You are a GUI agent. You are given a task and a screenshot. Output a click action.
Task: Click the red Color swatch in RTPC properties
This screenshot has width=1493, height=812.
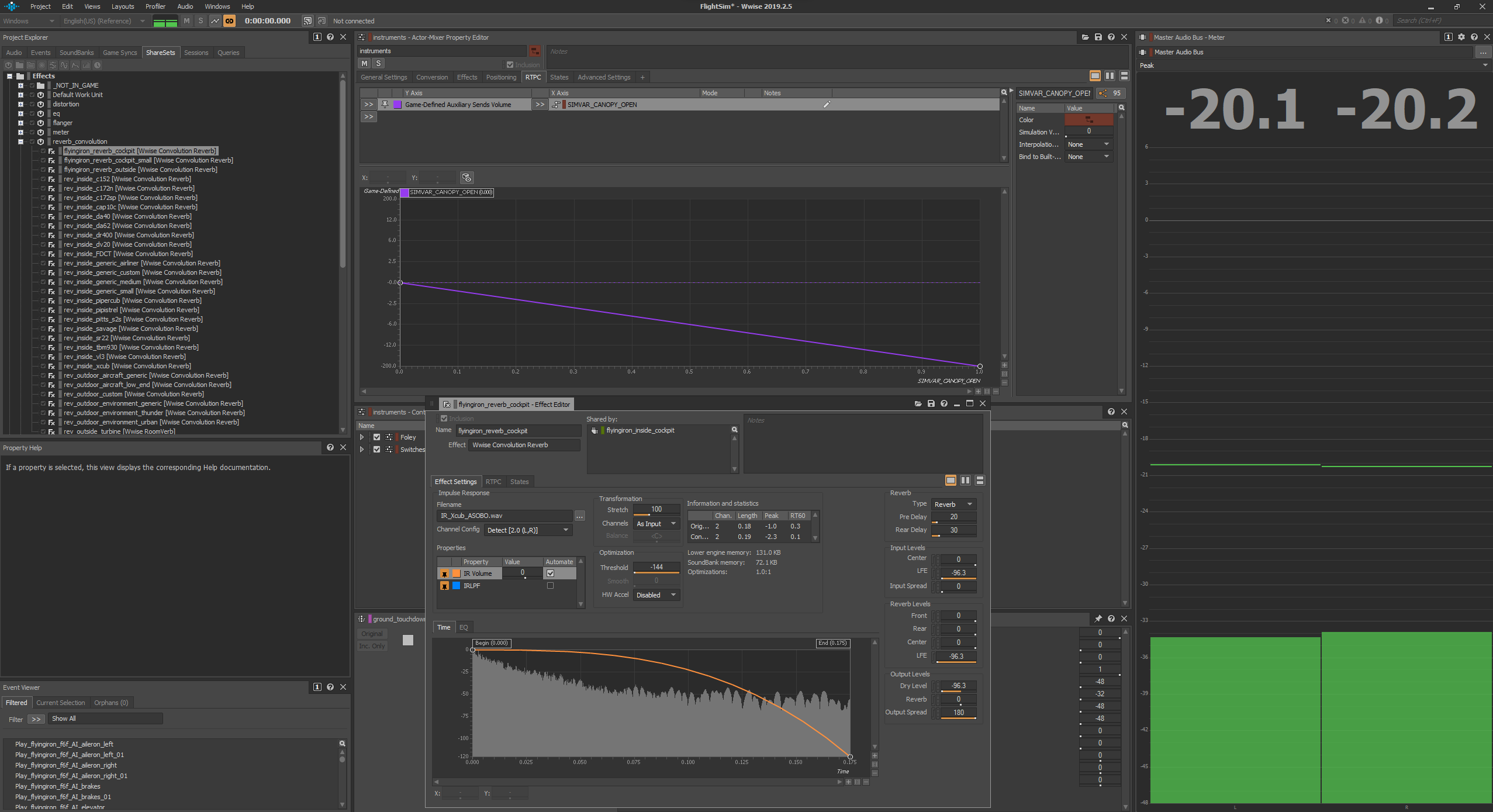[x=1088, y=120]
